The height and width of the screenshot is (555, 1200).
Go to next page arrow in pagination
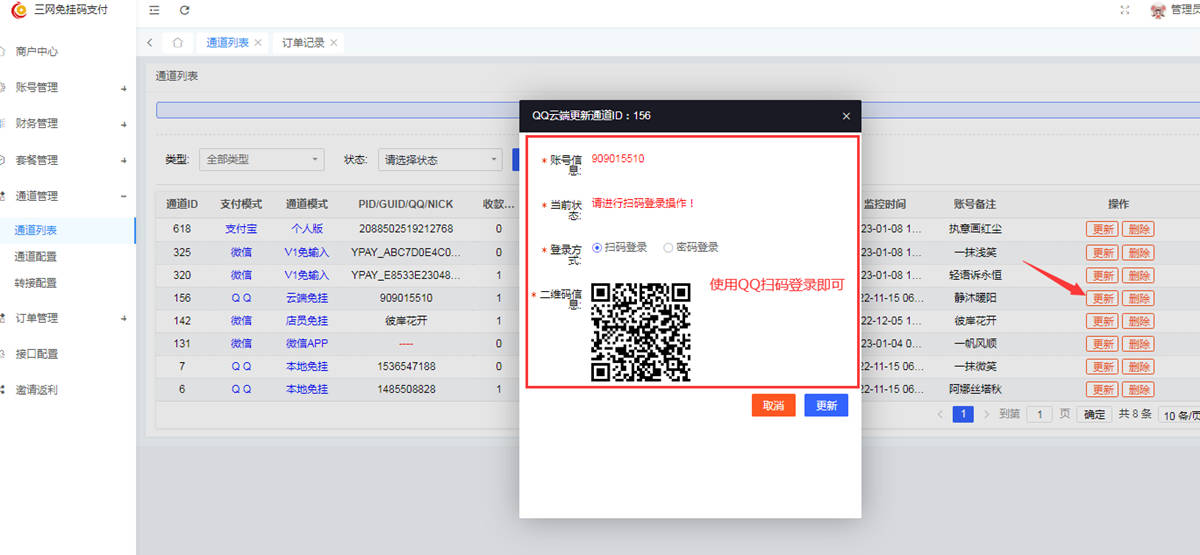coord(986,414)
